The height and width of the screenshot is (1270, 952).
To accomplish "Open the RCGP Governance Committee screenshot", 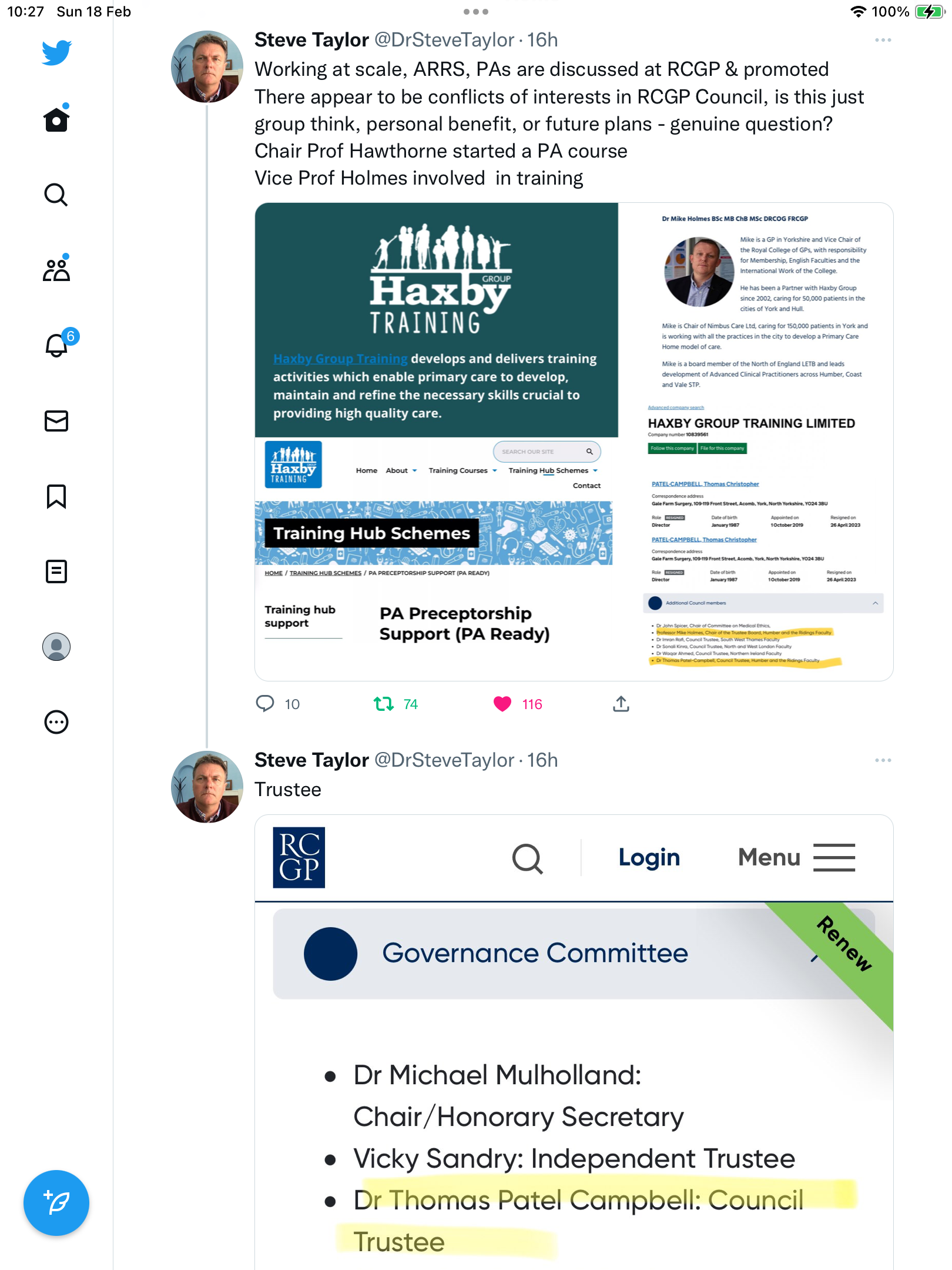I will click(574, 1042).
